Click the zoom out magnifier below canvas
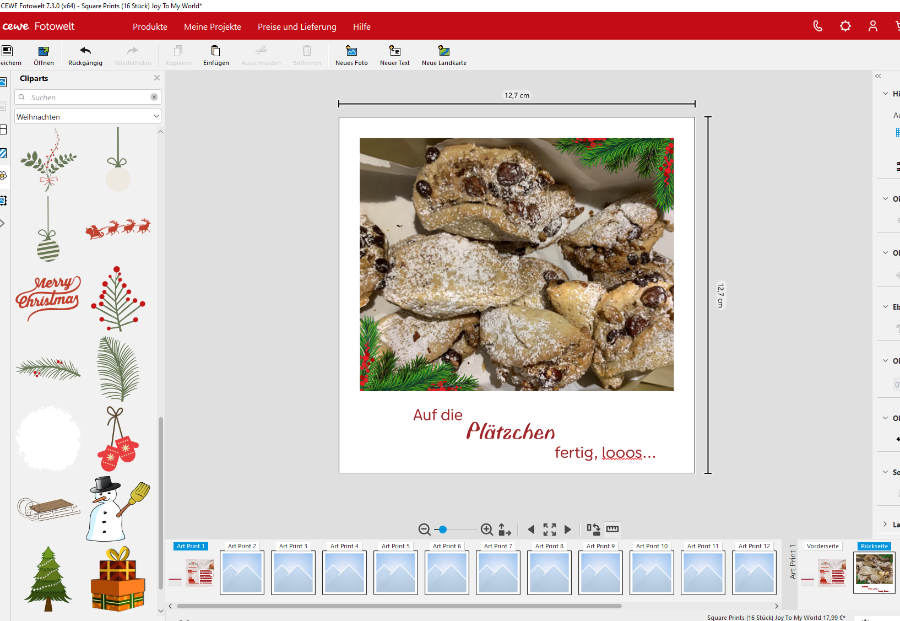Image resolution: width=900 pixels, height=621 pixels. pos(424,529)
